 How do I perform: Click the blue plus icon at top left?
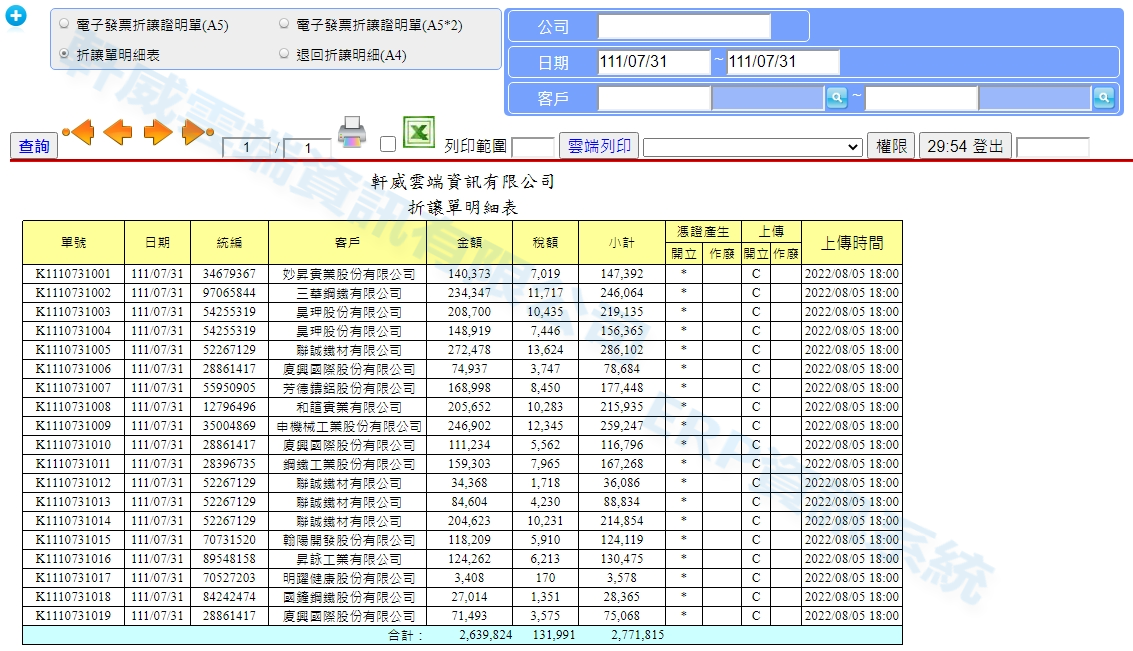16,15
